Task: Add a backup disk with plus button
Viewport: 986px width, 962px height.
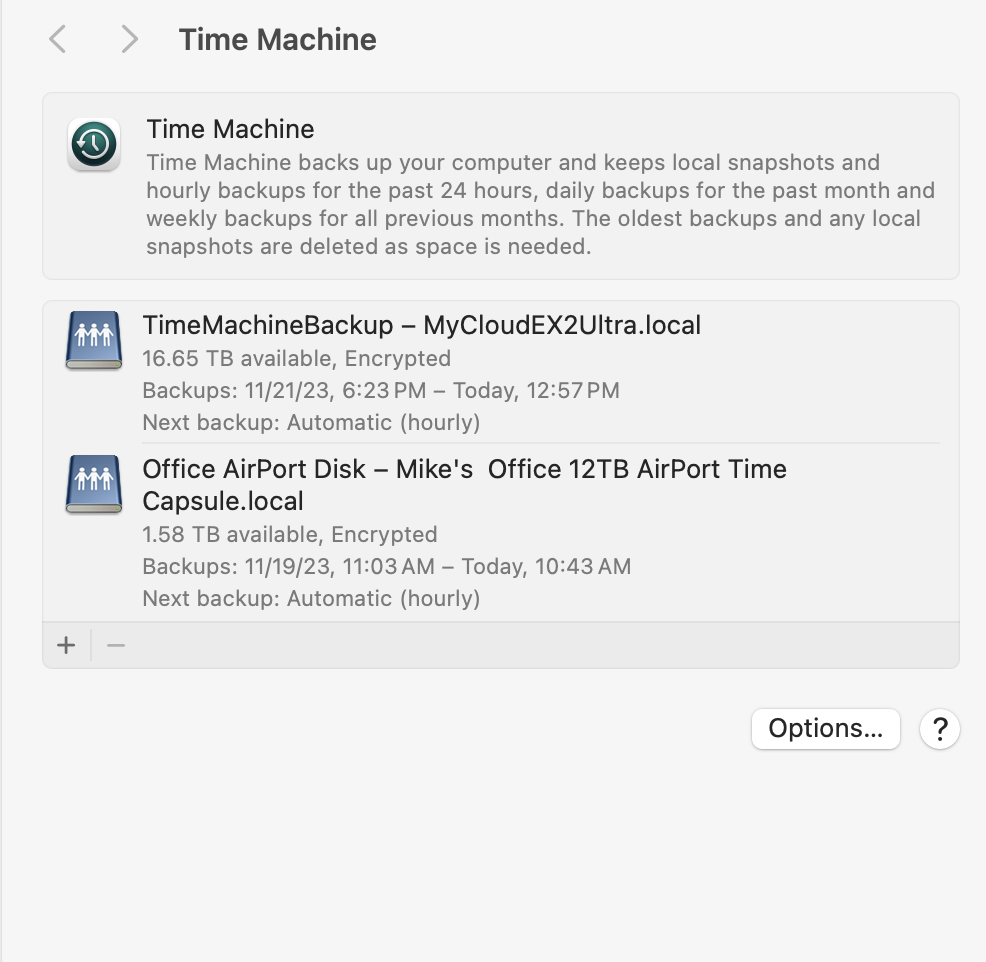Action: [66, 645]
